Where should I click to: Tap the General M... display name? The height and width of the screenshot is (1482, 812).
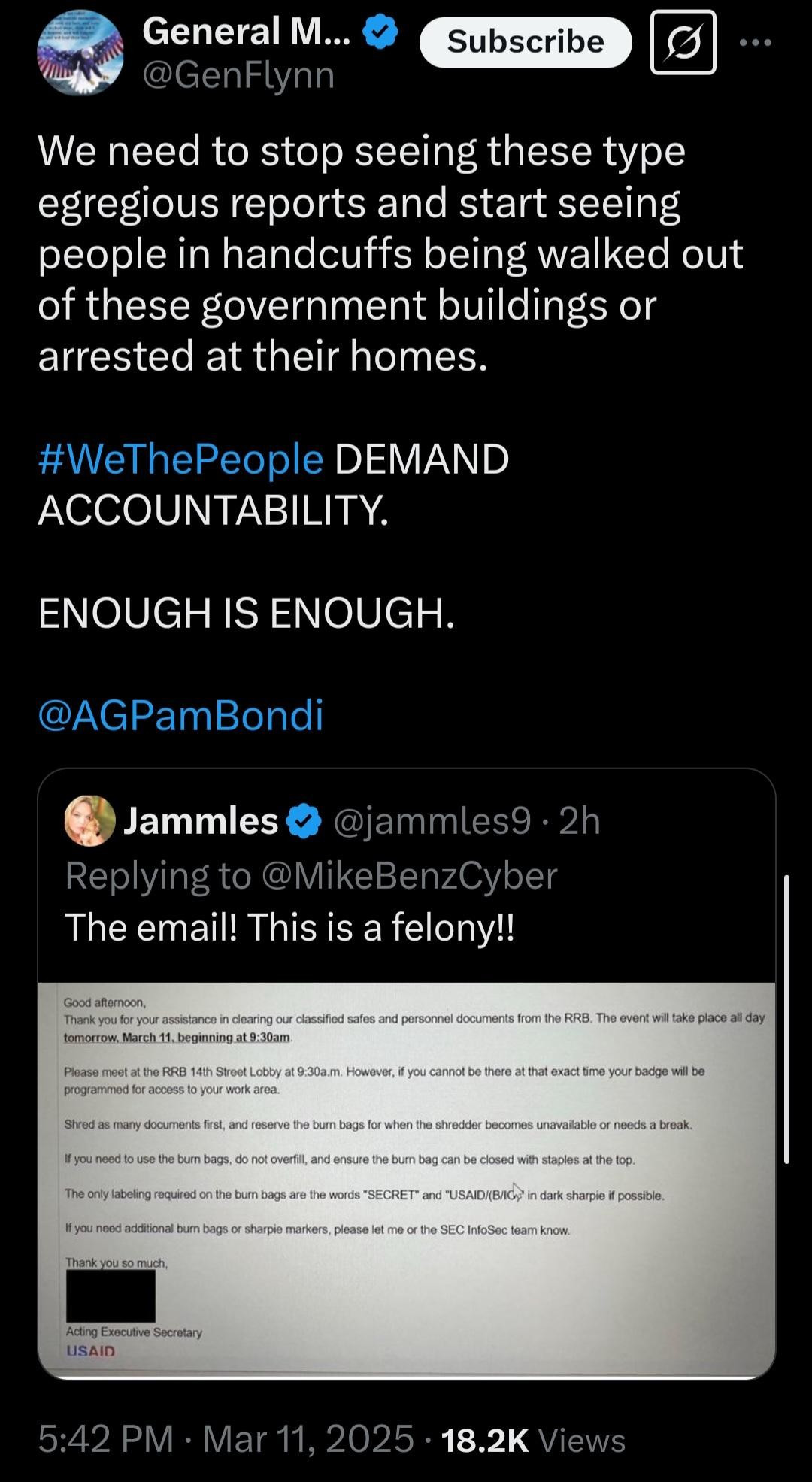[246, 32]
